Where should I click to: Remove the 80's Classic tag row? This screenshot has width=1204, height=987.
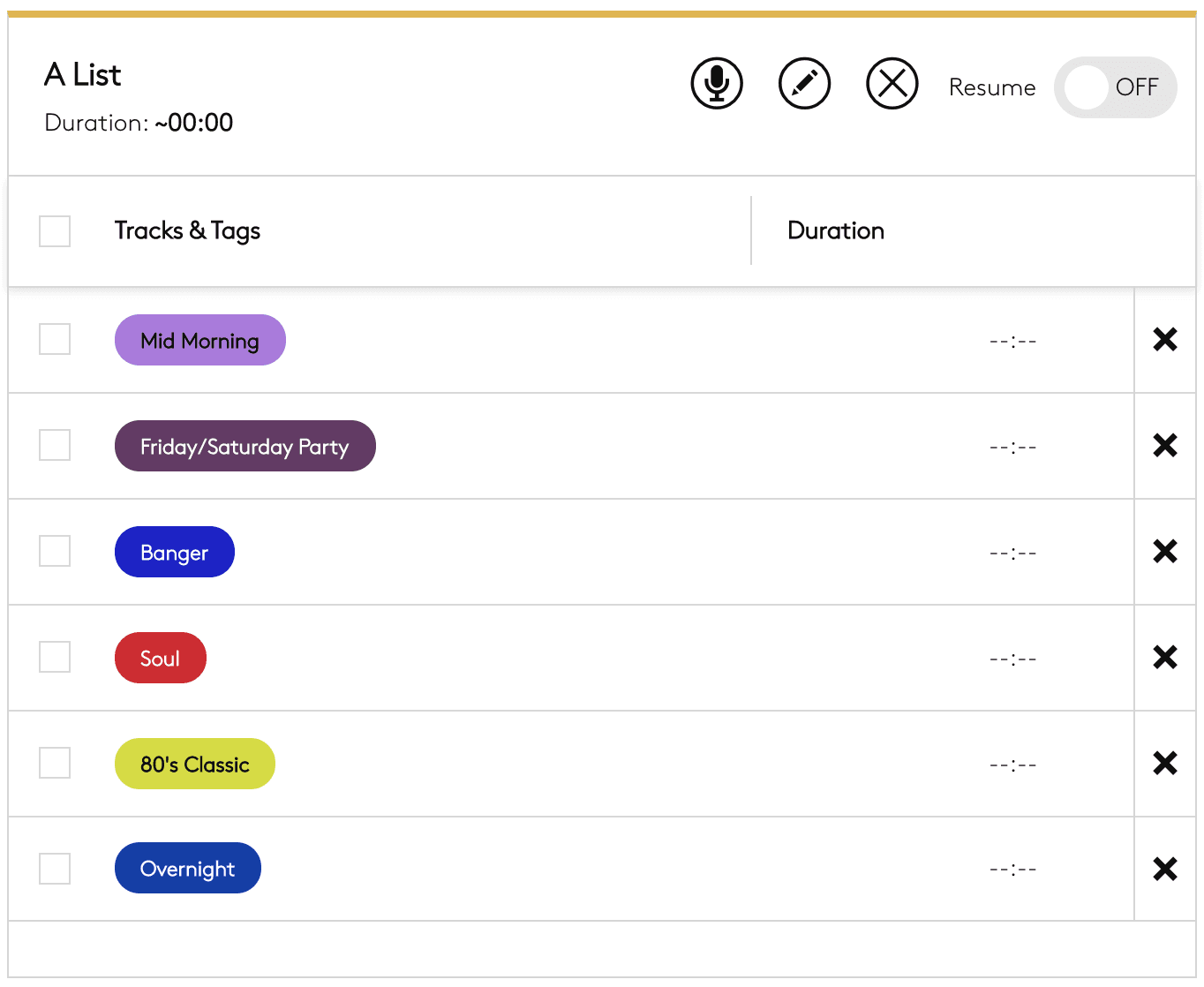tap(1164, 763)
